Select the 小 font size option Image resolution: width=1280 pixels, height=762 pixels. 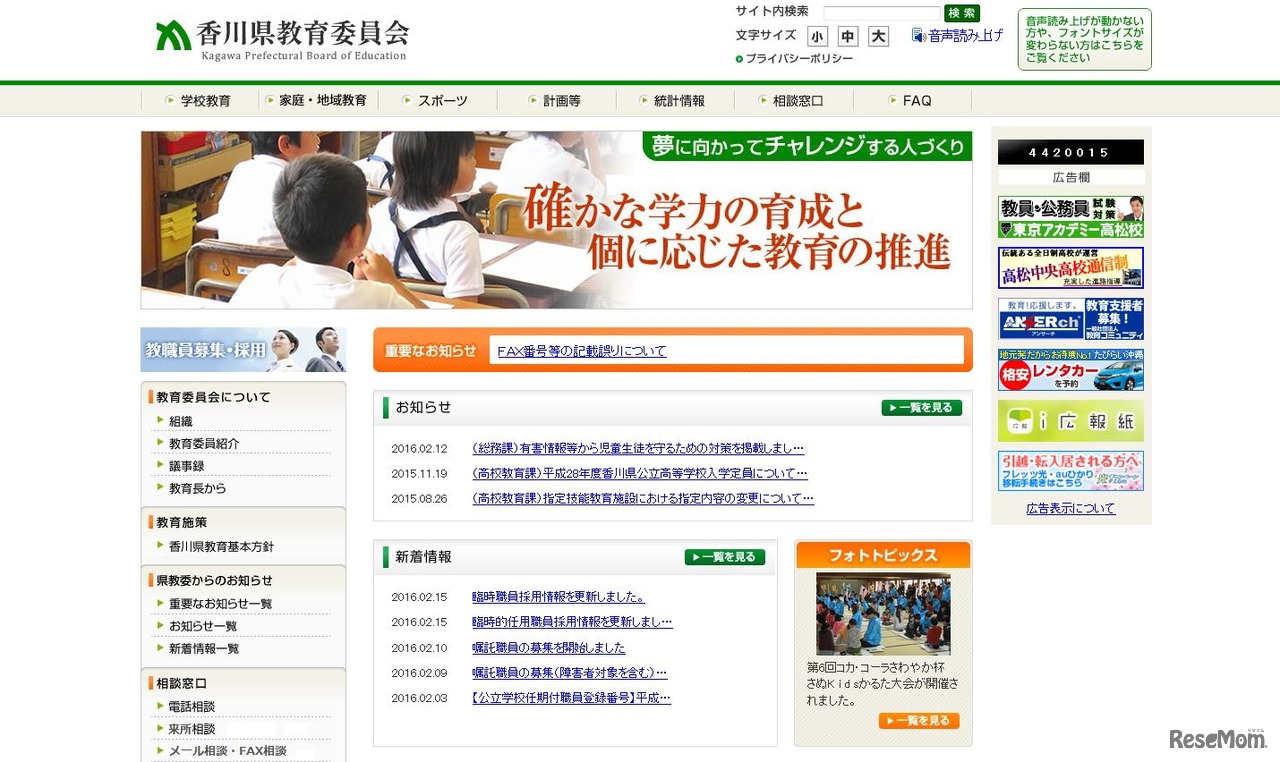point(817,35)
